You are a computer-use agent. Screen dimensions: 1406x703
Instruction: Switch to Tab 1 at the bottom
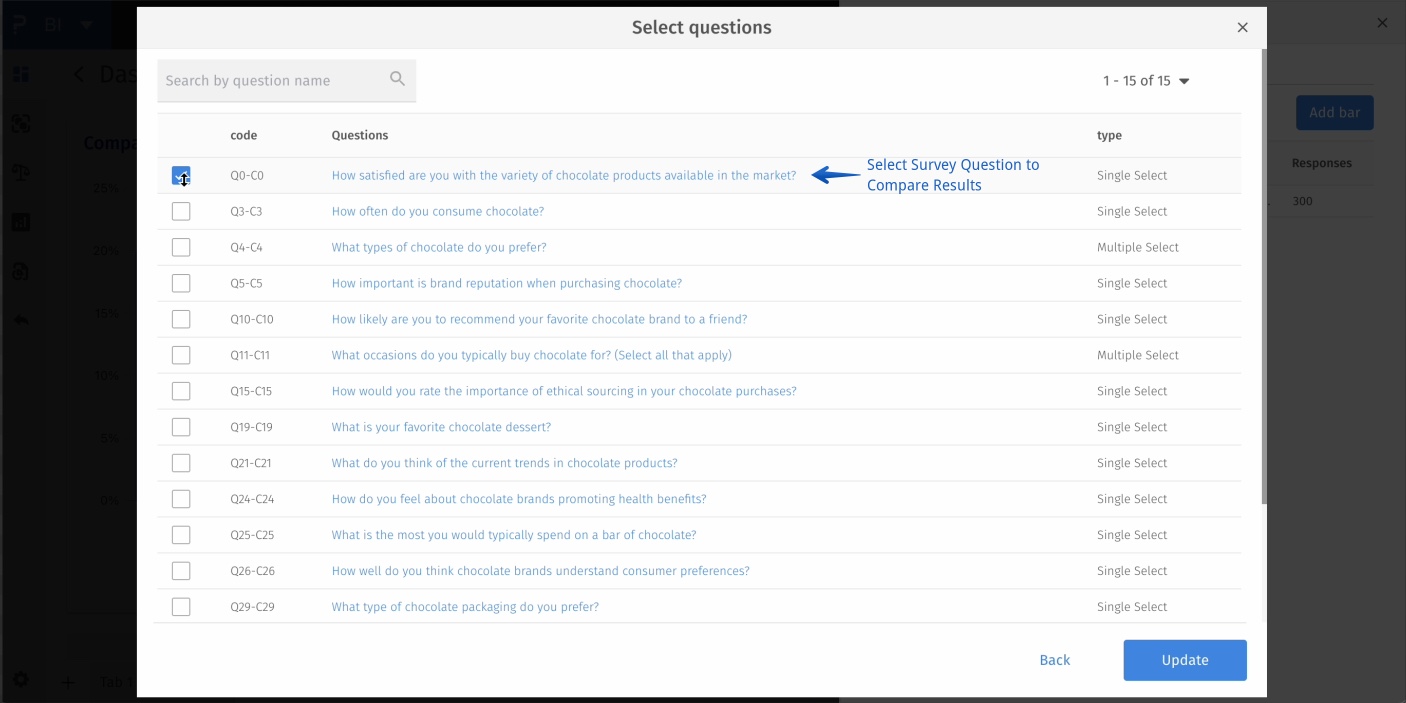pyautogui.click(x=114, y=683)
